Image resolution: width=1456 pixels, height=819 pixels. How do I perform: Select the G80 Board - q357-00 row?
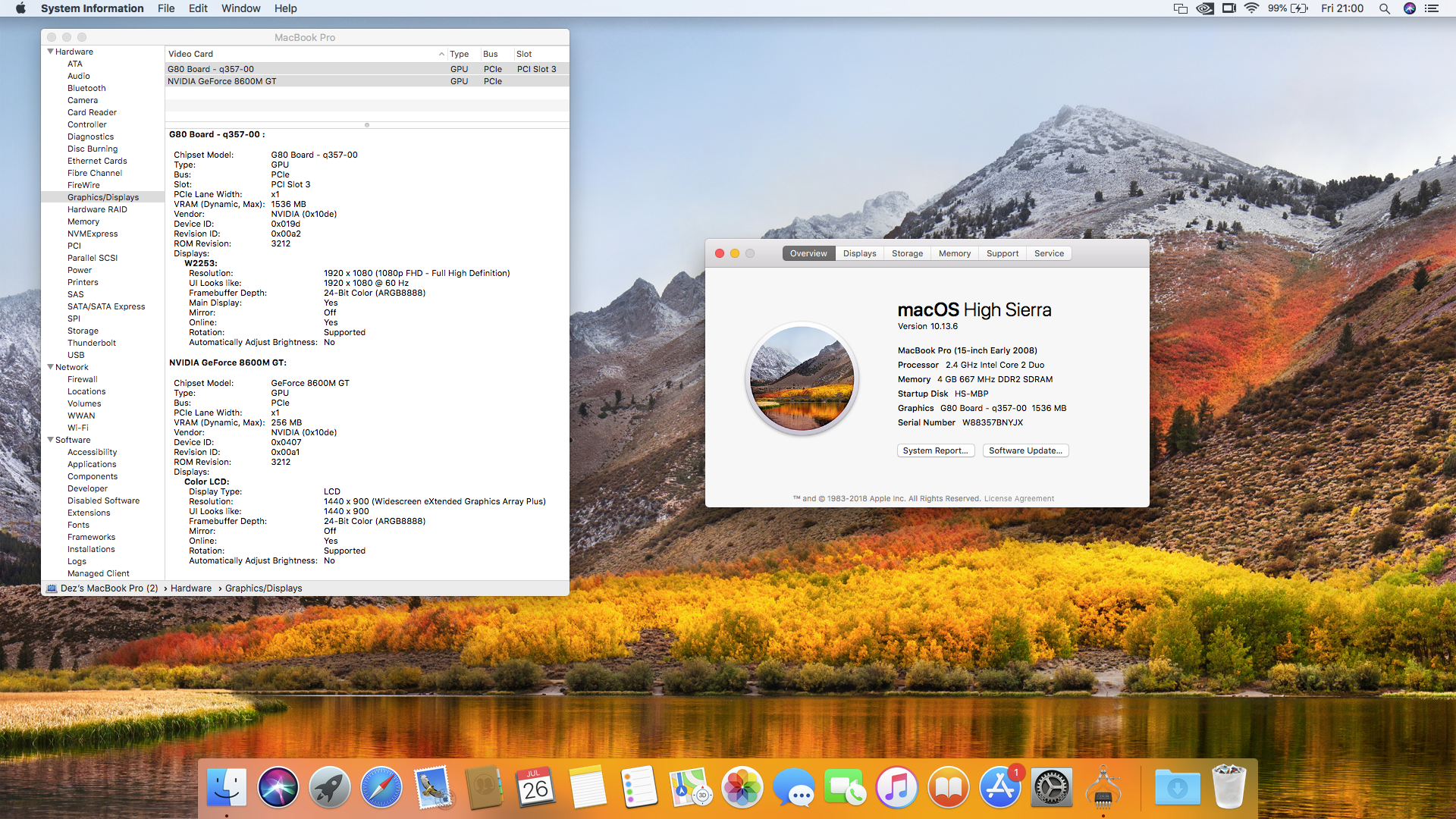point(367,69)
